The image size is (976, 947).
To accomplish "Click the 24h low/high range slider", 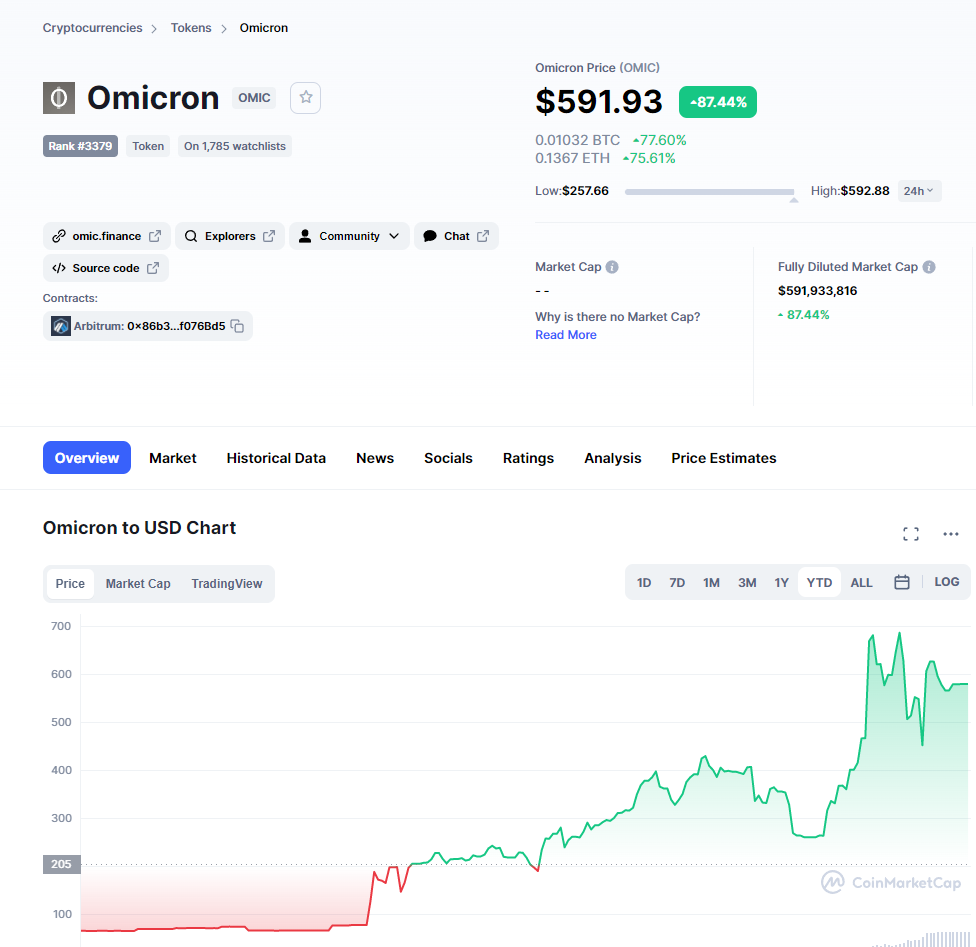I will [710, 190].
